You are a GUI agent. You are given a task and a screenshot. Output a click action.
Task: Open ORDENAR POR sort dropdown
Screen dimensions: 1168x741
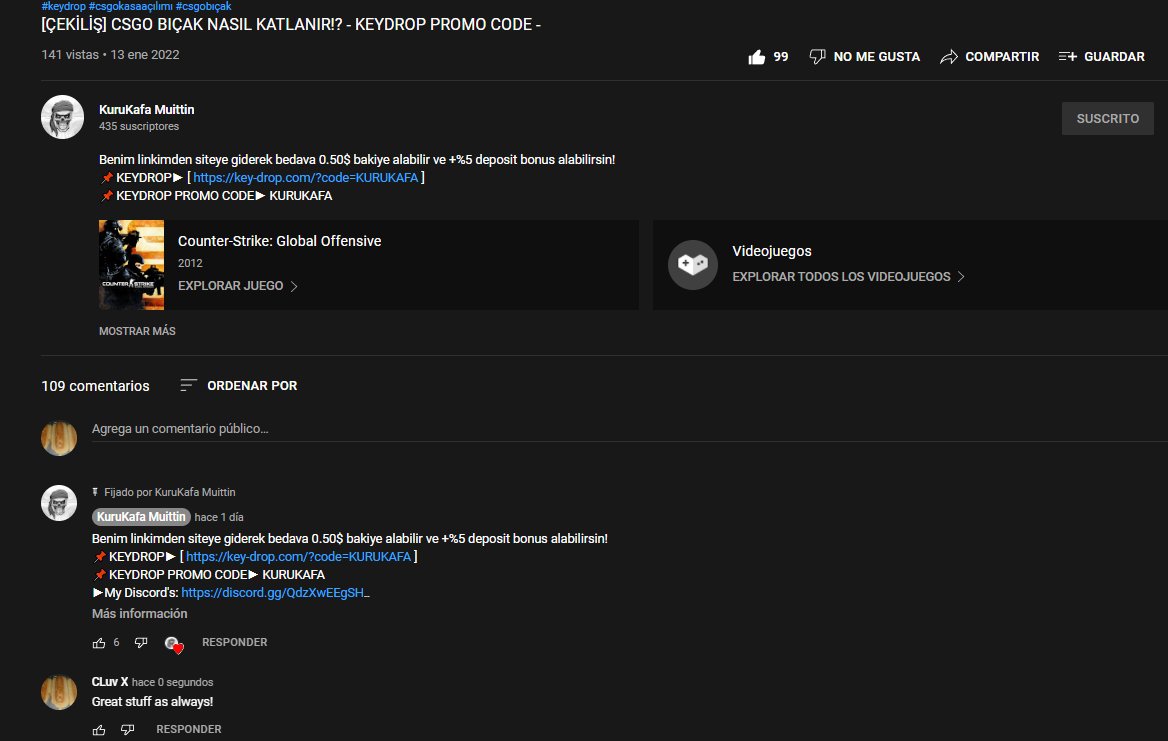(238, 385)
